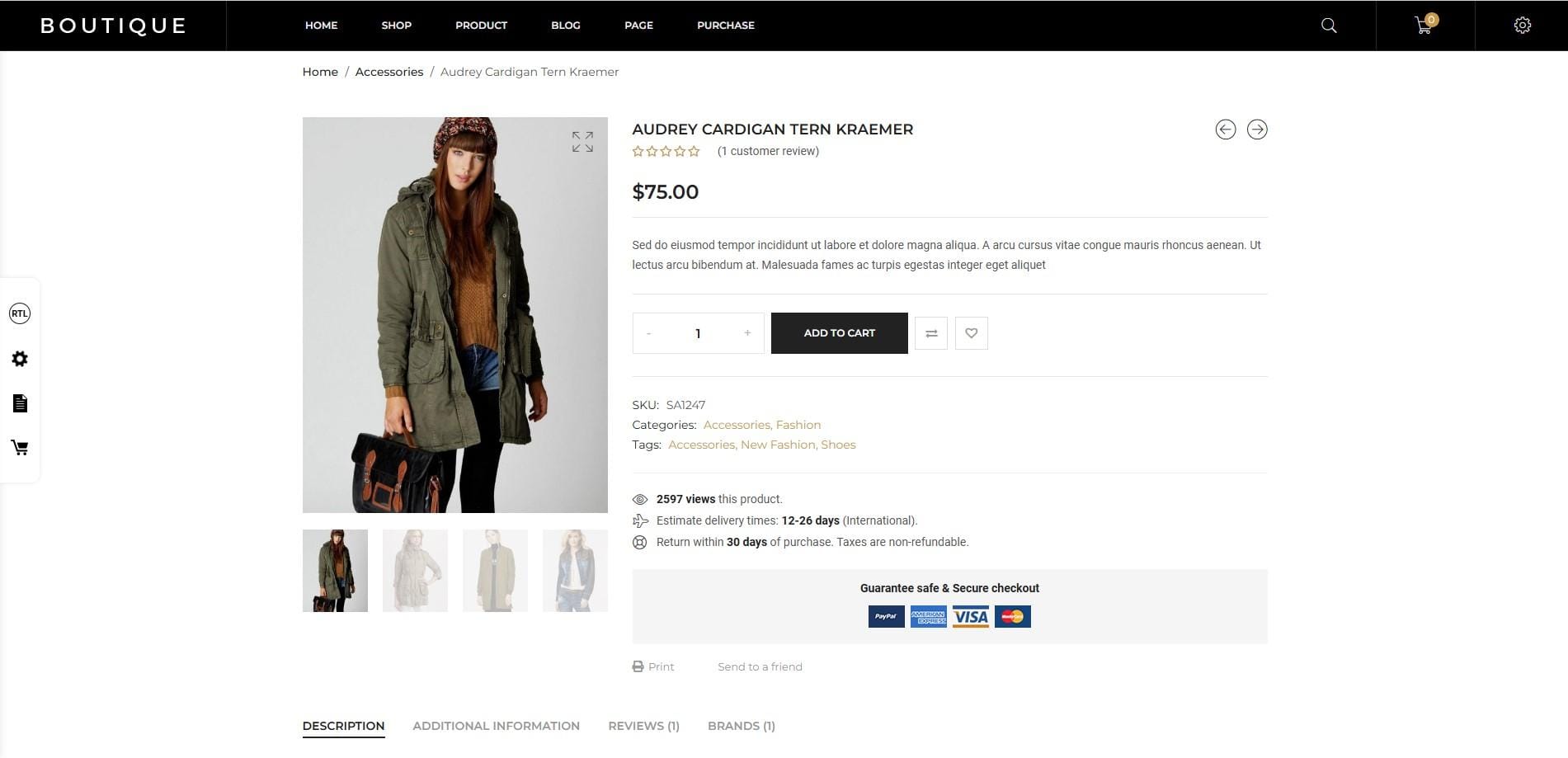Toggle RTL layout in side panel
1568x758 pixels.
click(20, 313)
